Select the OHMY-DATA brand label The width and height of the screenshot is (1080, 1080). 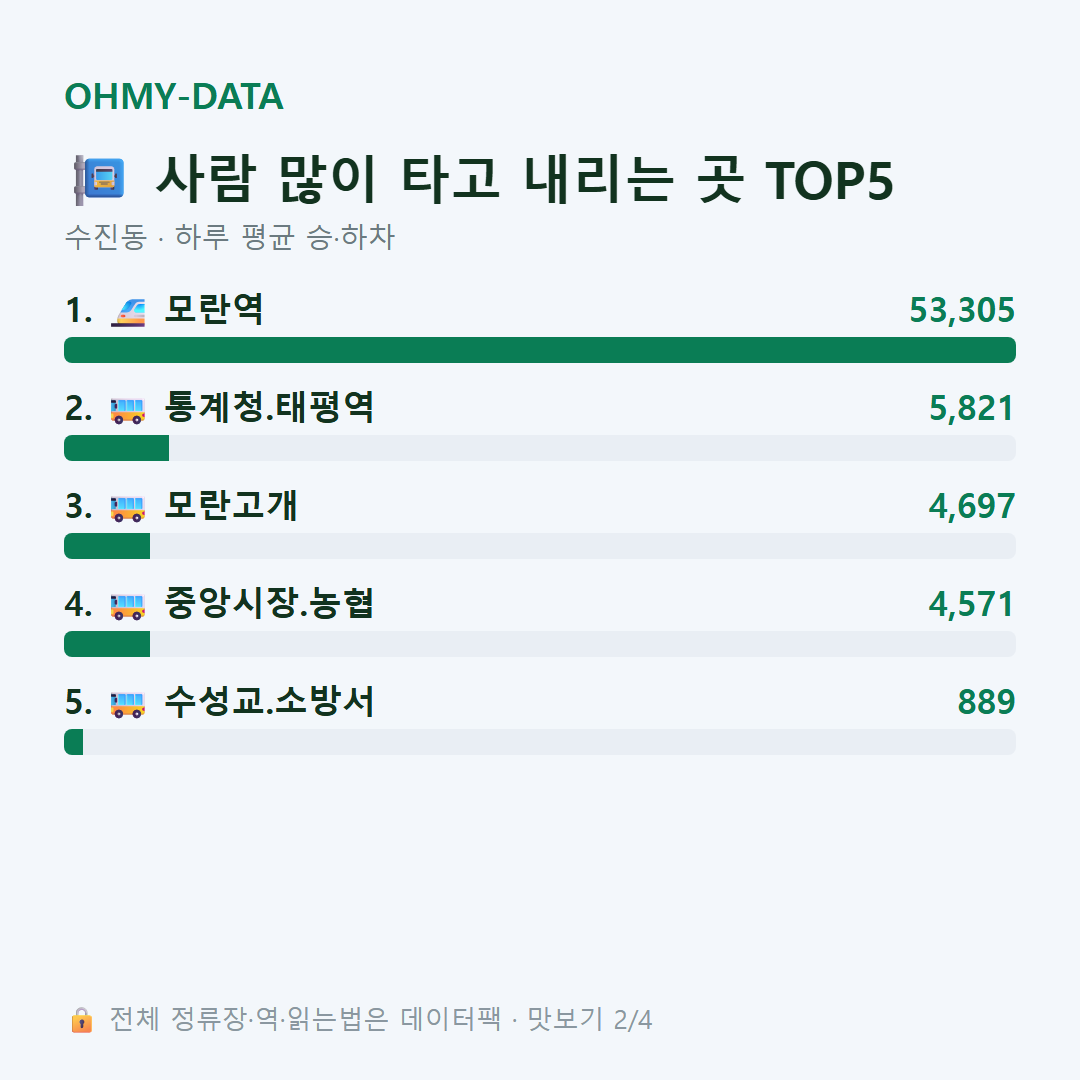174,96
